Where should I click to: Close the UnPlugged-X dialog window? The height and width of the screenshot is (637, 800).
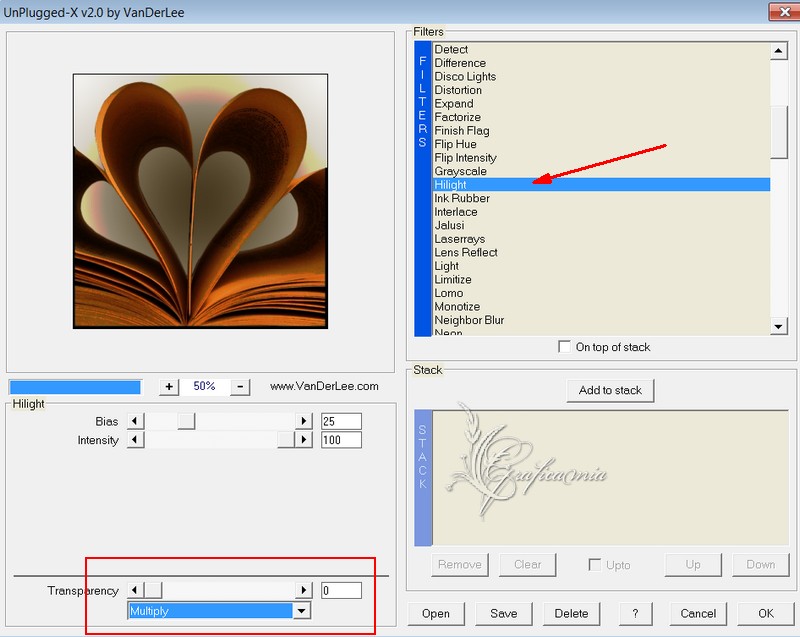click(x=784, y=11)
